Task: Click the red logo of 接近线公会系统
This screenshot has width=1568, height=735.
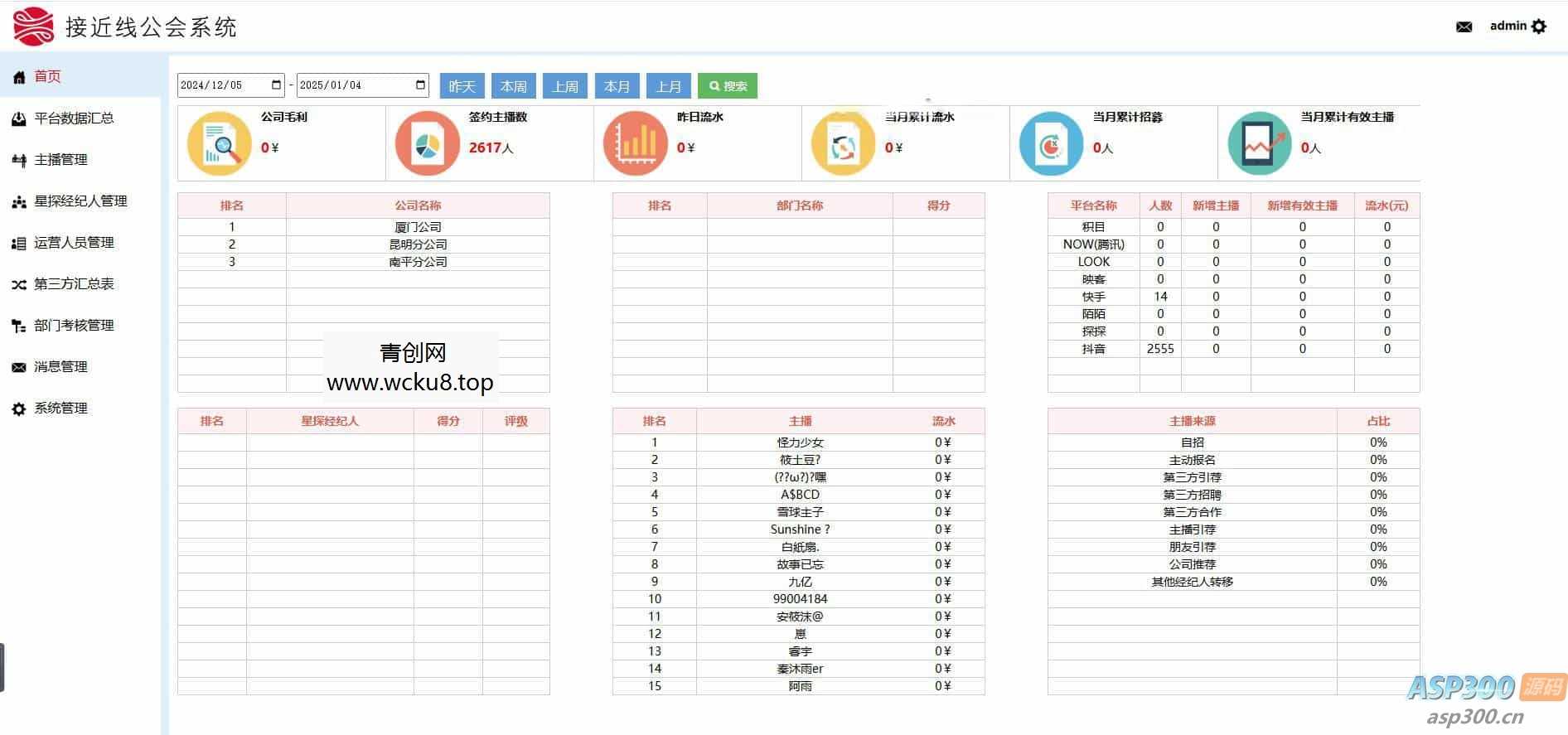Action: (x=33, y=27)
